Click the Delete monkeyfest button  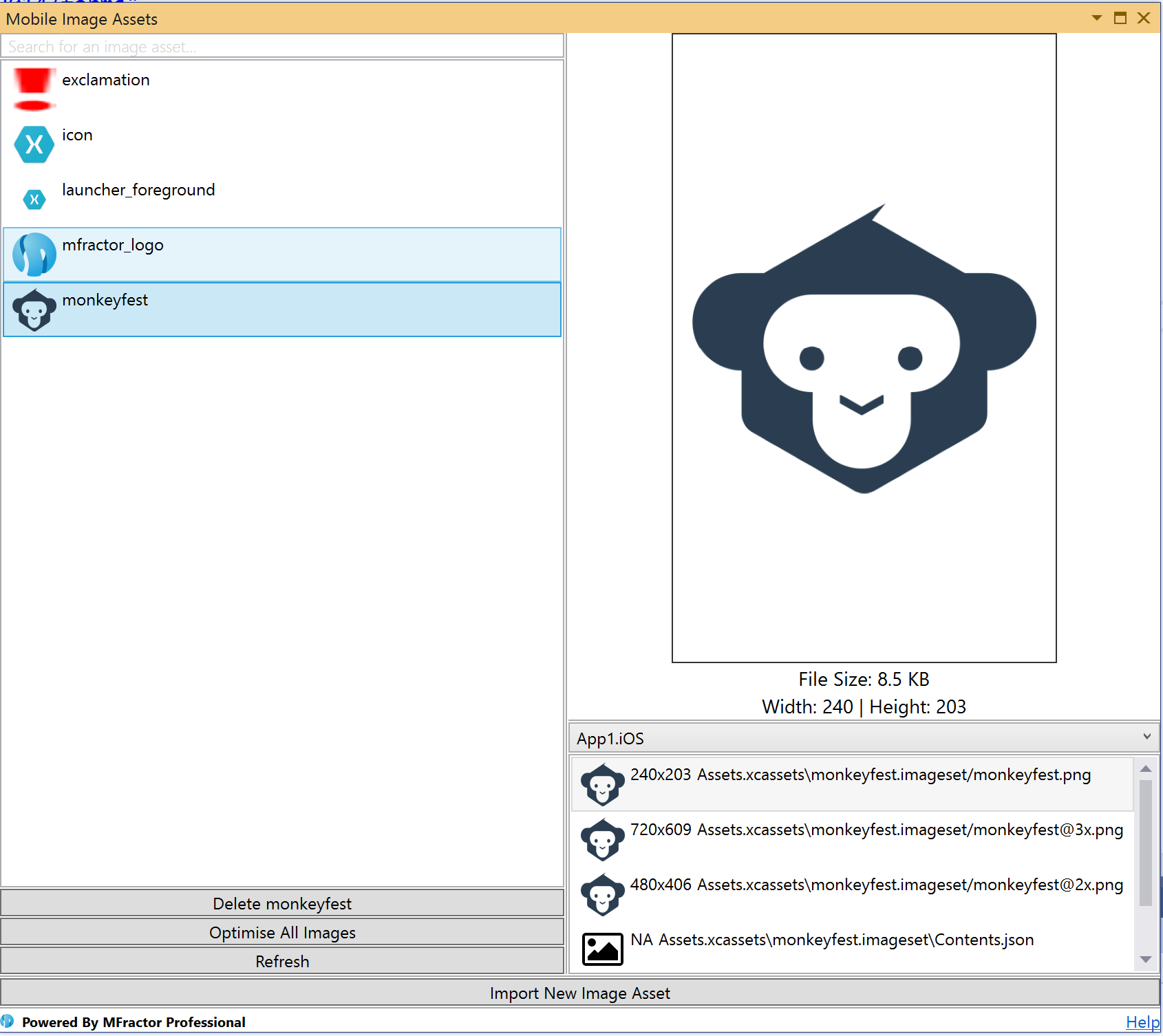(282, 903)
